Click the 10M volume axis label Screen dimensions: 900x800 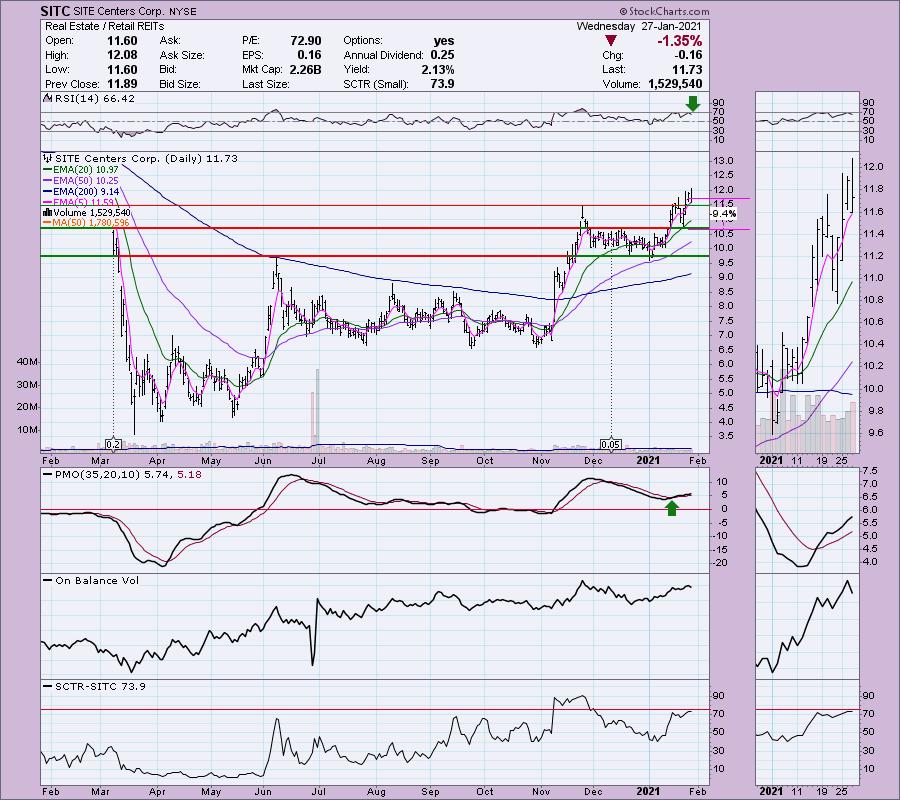[28, 430]
